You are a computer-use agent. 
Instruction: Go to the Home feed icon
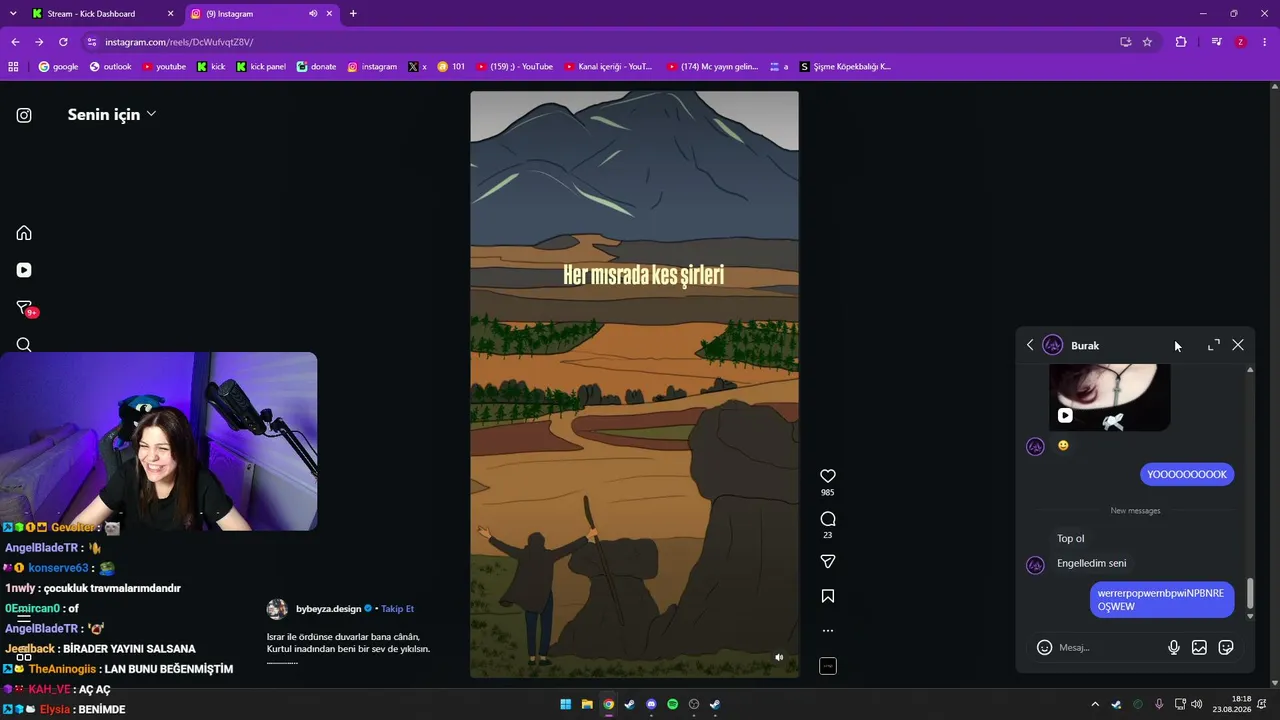click(24, 233)
